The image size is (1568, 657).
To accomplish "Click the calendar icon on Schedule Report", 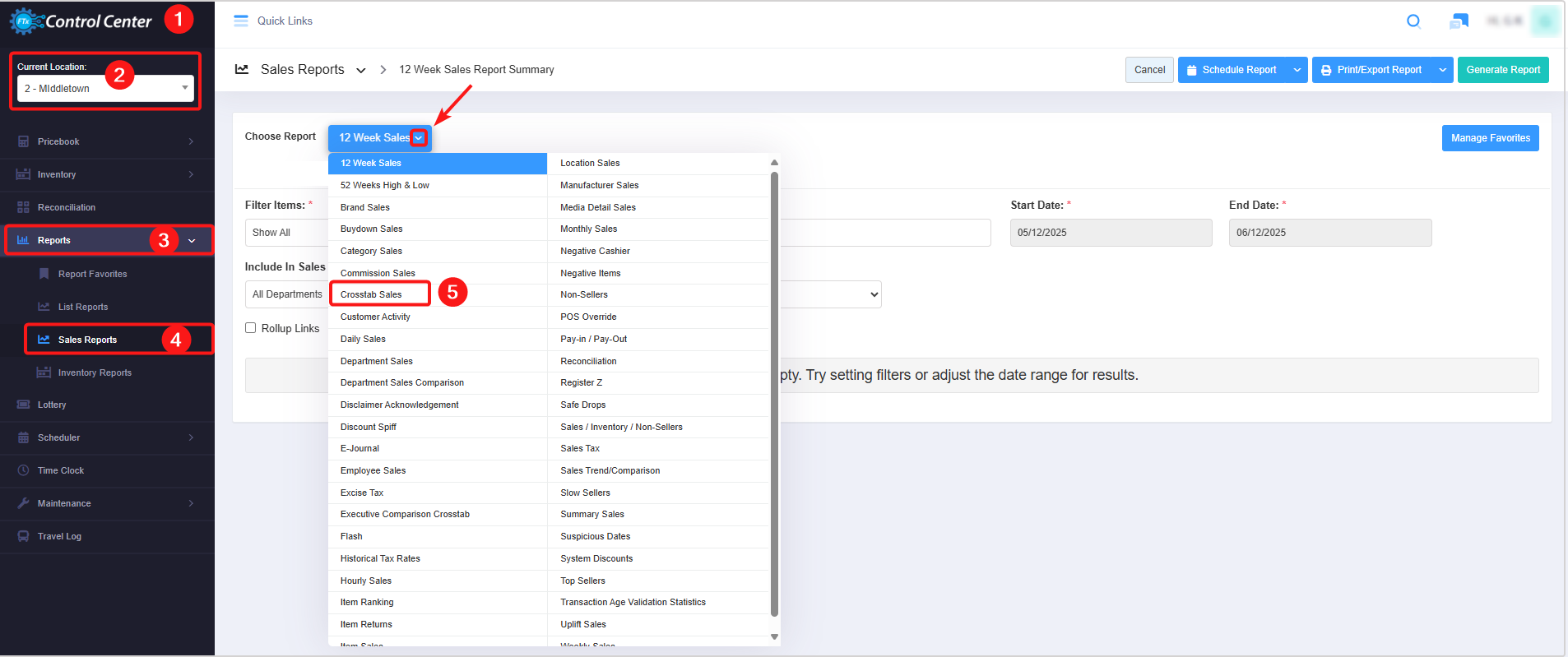I will coord(1191,70).
